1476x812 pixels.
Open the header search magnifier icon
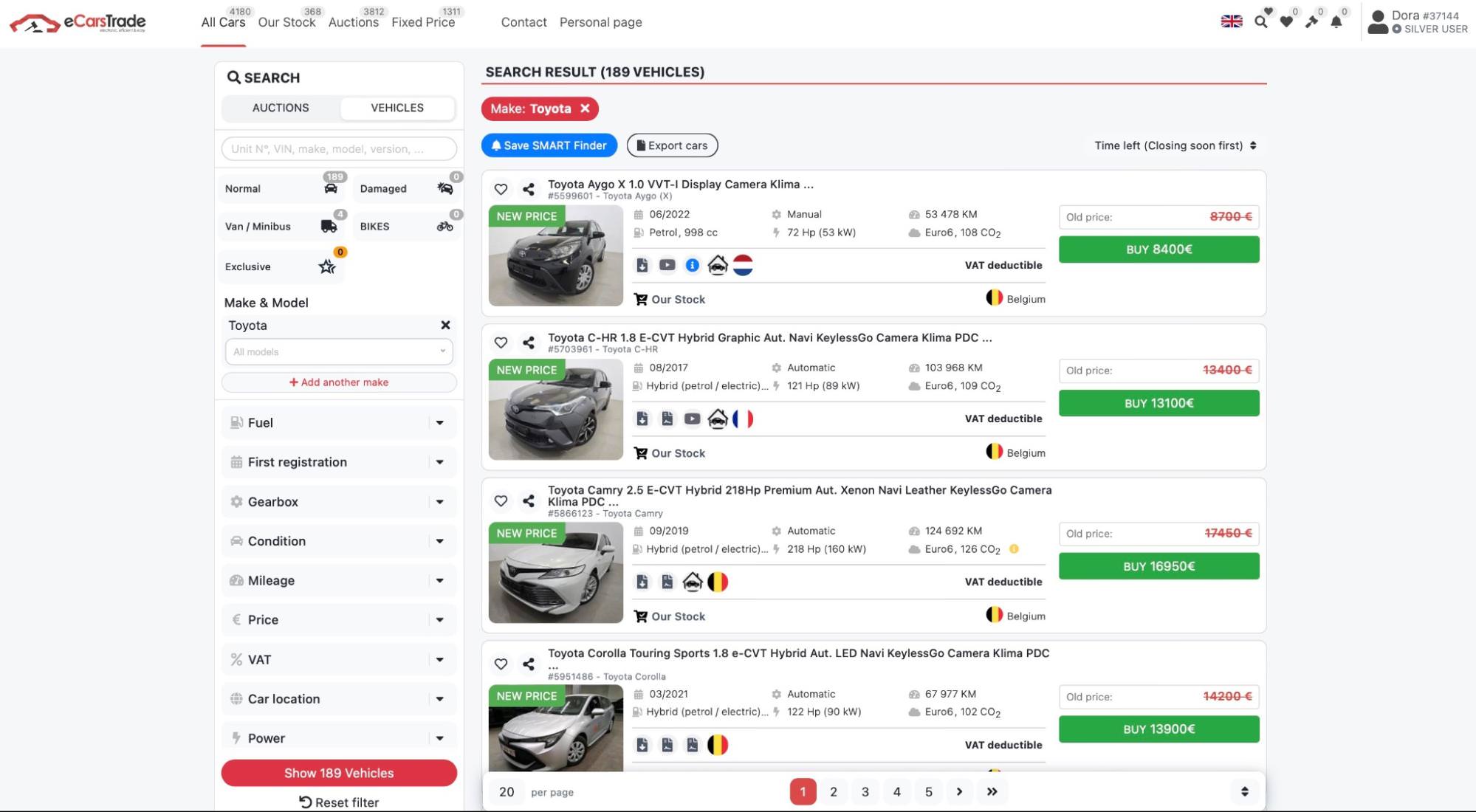pos(1261,22)
